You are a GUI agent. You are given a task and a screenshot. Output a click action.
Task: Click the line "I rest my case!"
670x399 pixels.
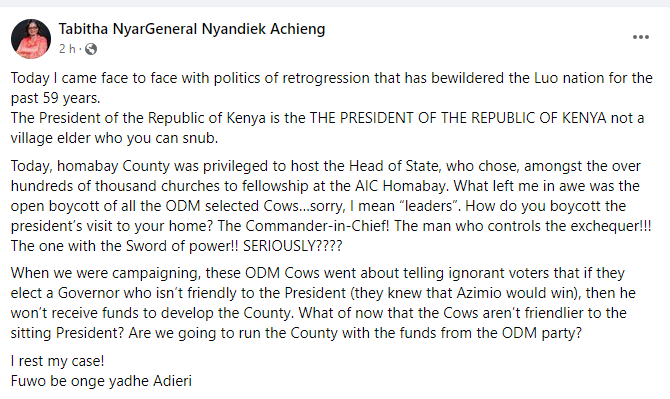tap(58, 361)
